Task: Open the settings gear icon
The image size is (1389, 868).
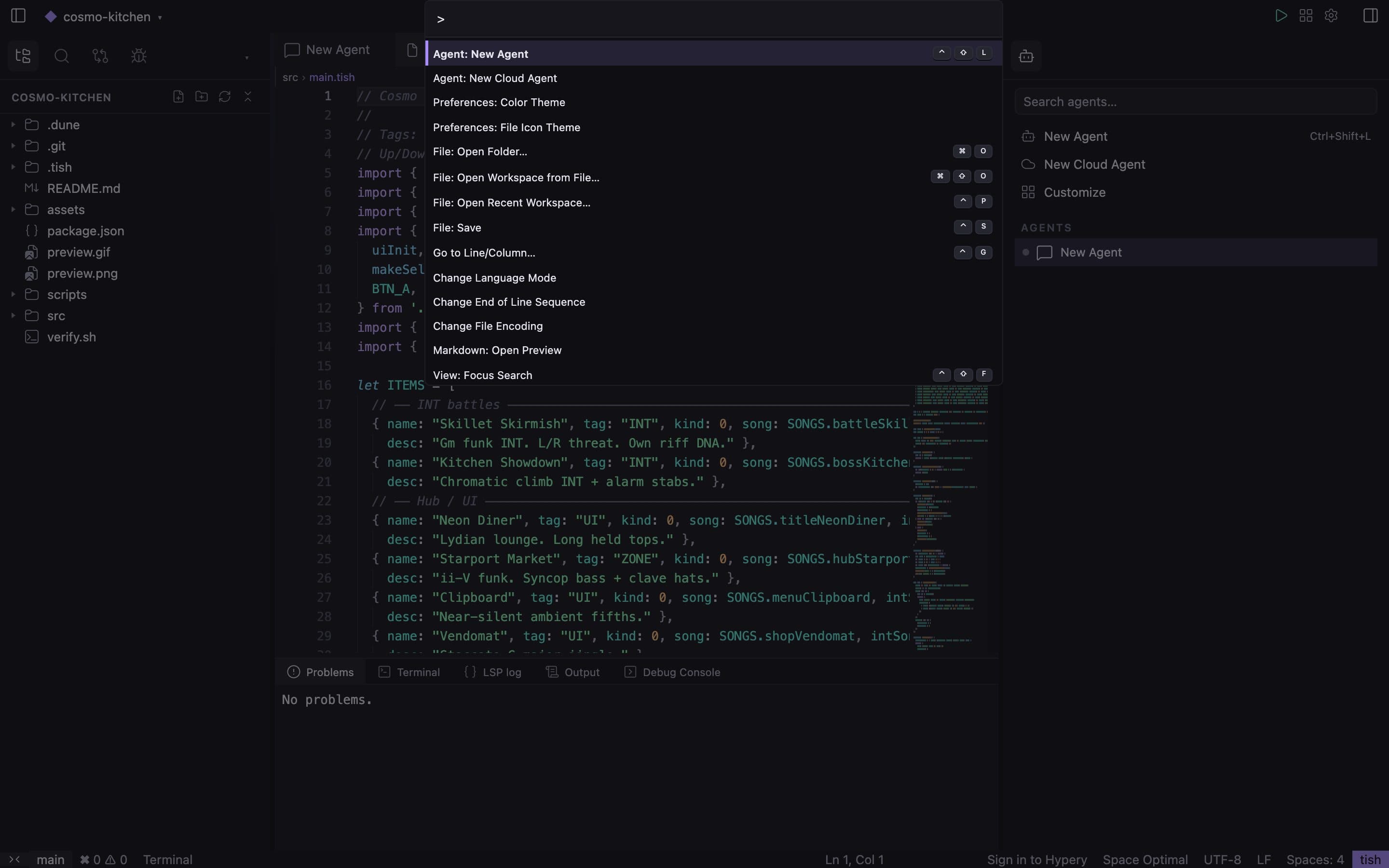Action: (x=1331, y=15)
